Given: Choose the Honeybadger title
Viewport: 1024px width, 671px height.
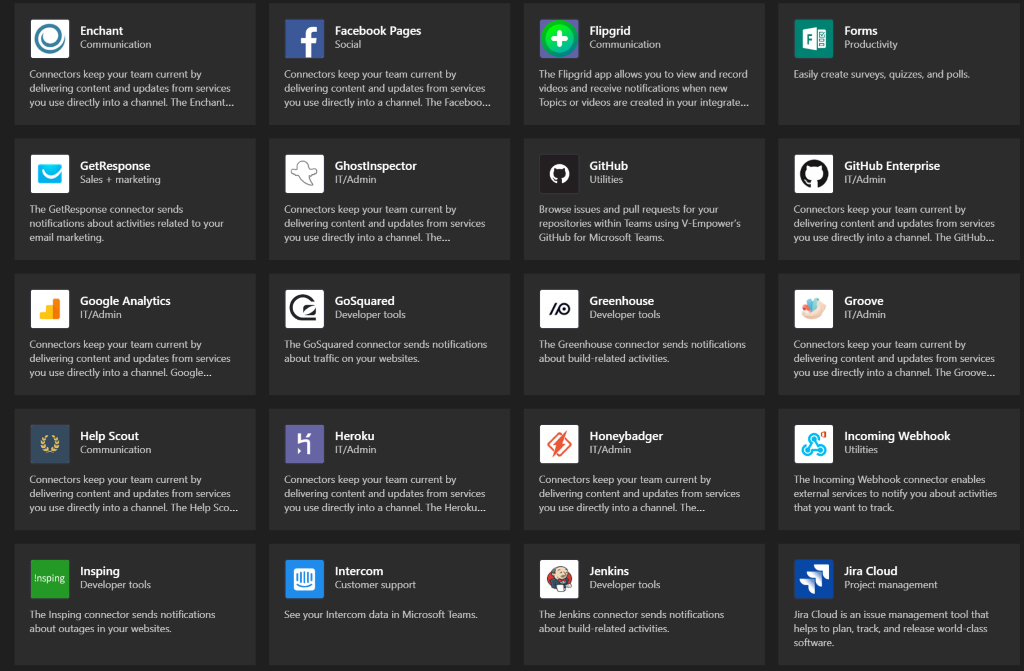Looking at the screenshot, I should coord(626,436).
